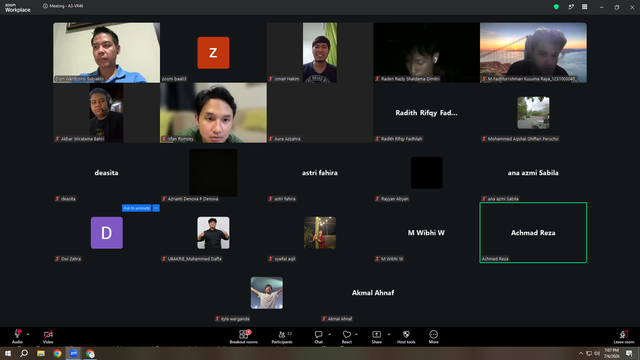Select Aura Azzahra's blank tile
The height and width of the screenshot is (360, 640).
click(x=320, y=113)
